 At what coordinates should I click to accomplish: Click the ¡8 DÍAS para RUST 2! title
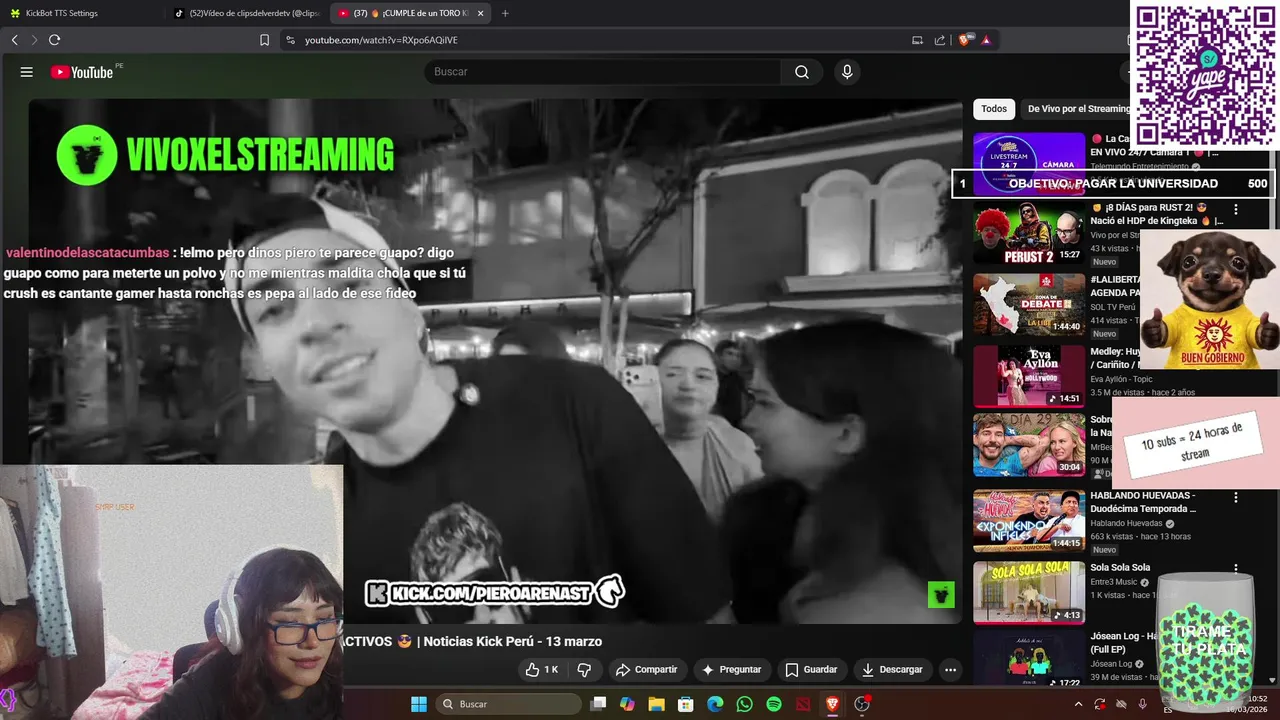coord(1157,214)
